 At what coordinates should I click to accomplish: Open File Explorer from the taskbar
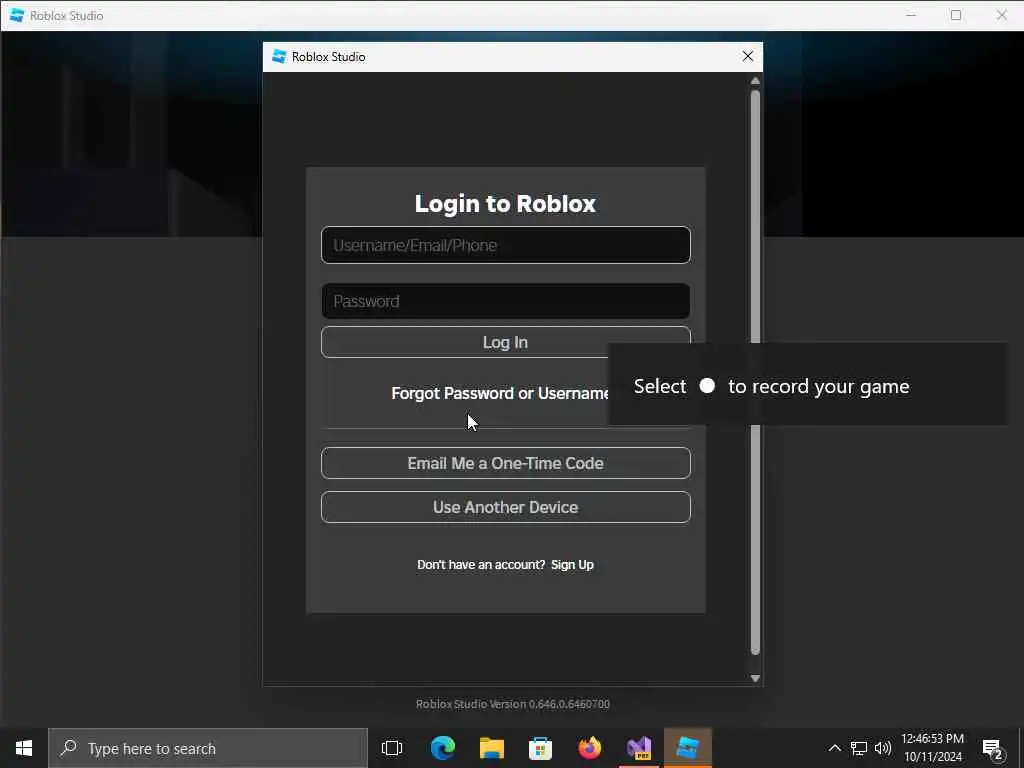pos(492,748)
